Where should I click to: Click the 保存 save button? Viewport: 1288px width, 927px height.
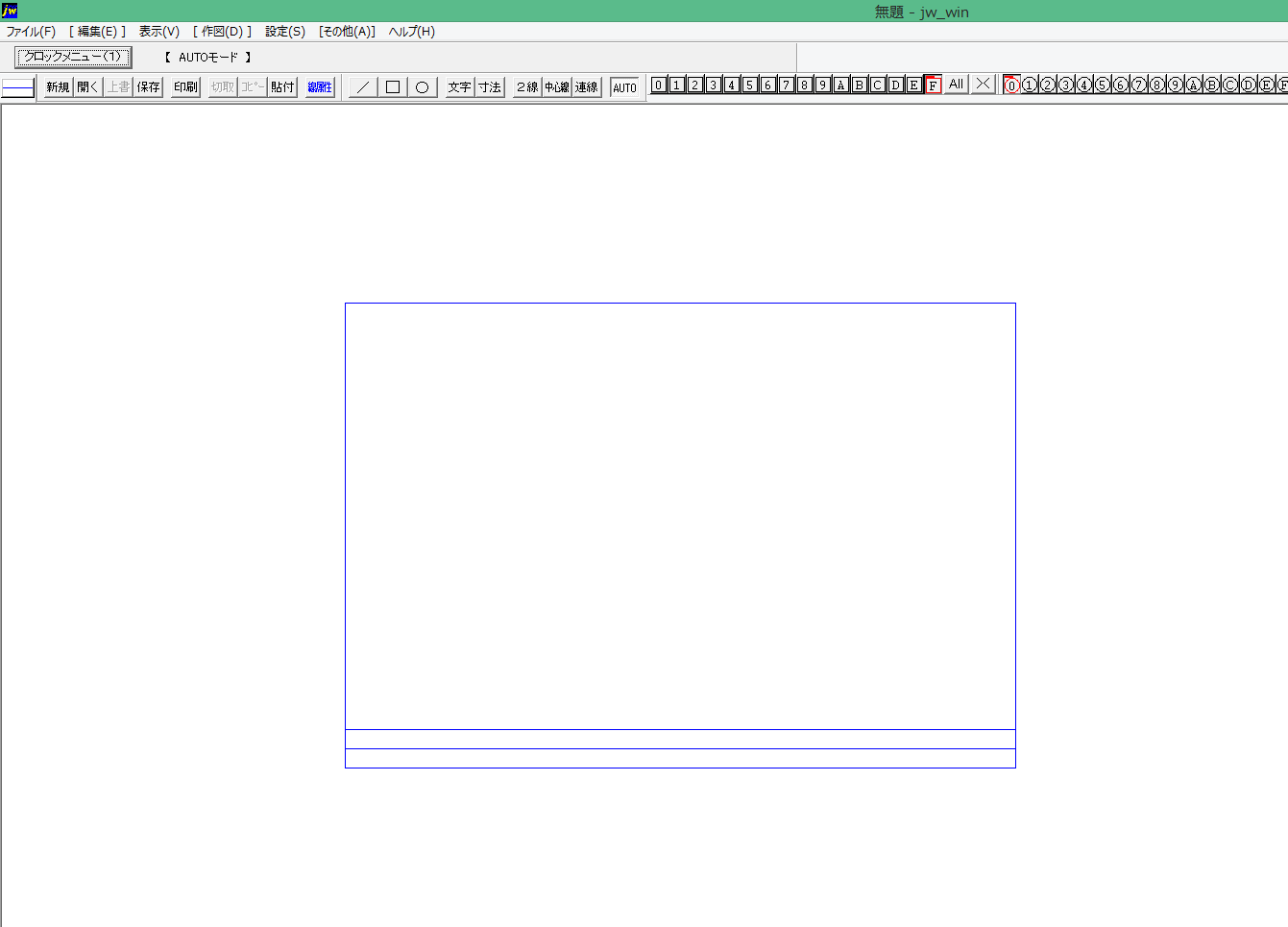(149, 86)
